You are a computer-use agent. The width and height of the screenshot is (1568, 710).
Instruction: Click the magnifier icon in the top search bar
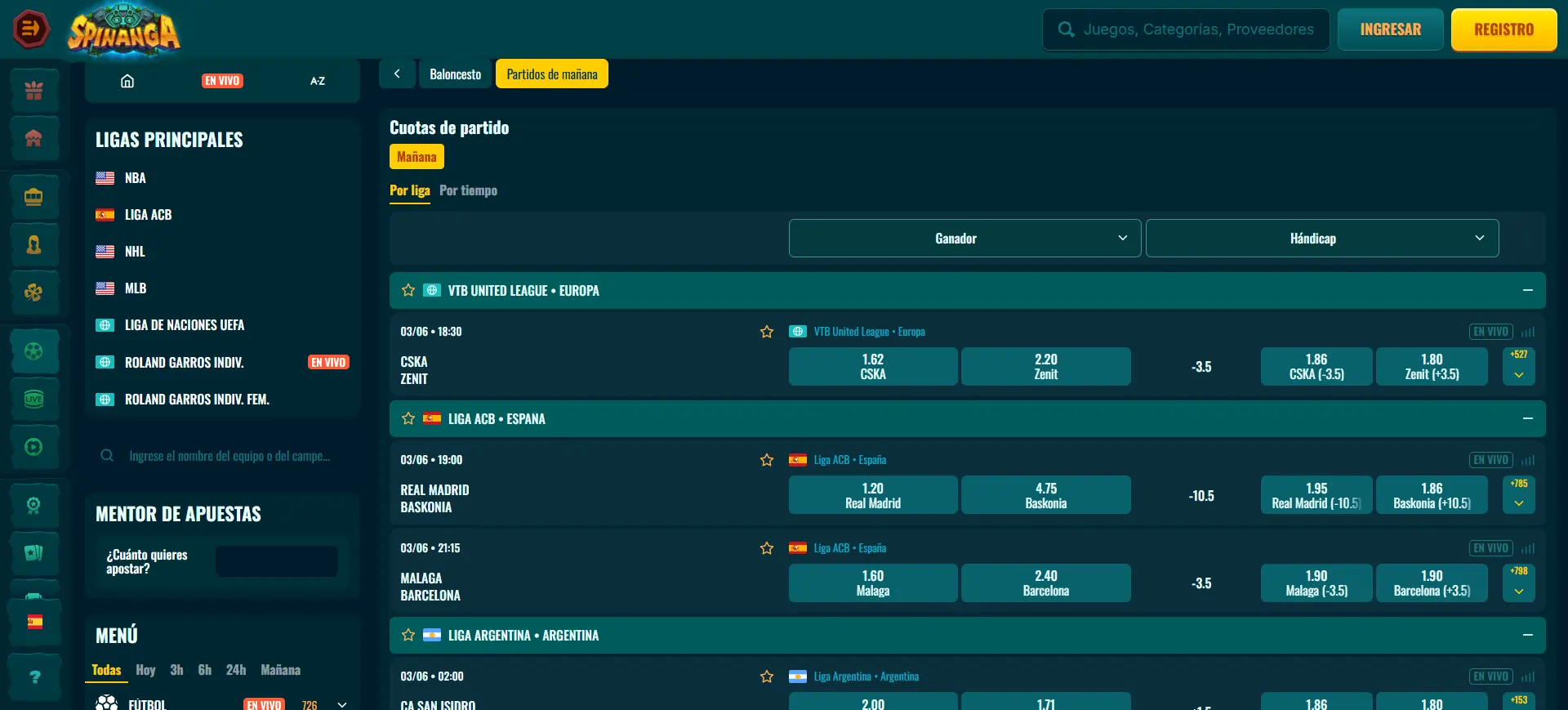coord(1066,29)
